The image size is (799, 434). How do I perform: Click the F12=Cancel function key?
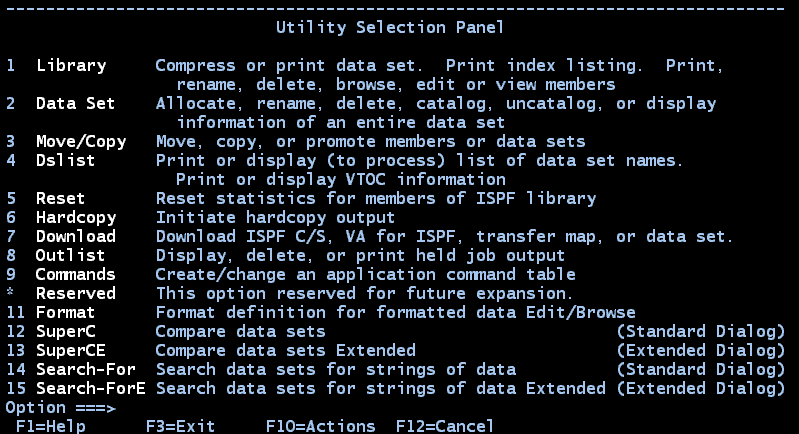[445, 426]
